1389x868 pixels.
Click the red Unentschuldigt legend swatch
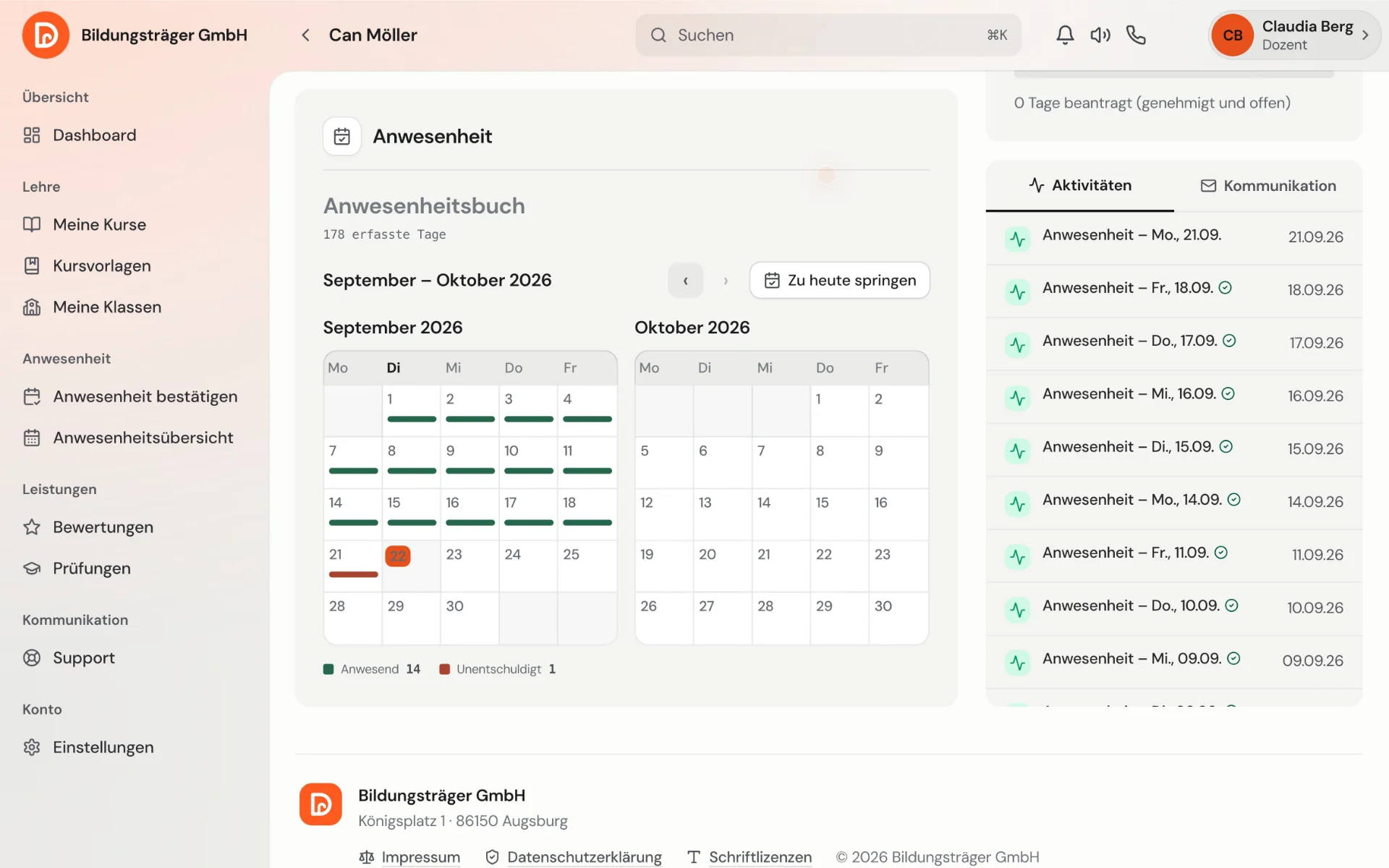click(444, 669)
